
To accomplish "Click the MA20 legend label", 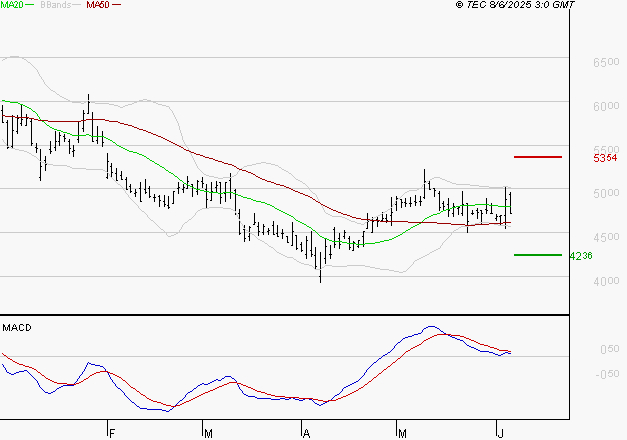I will (x=13, y=5).
